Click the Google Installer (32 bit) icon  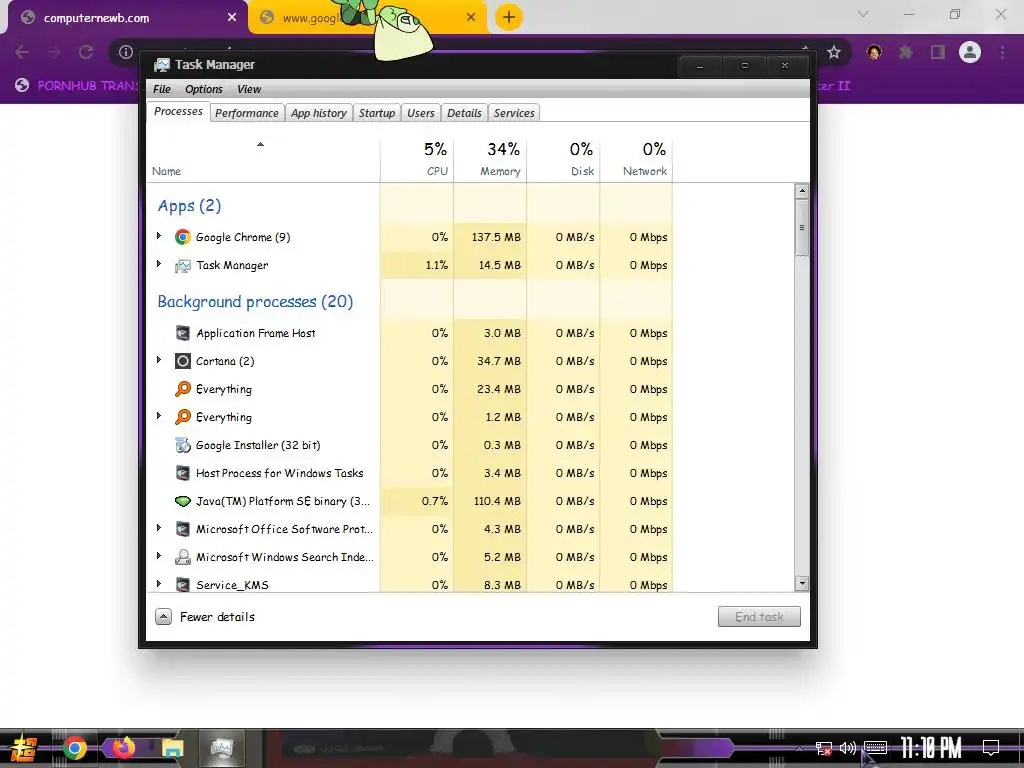183,445
